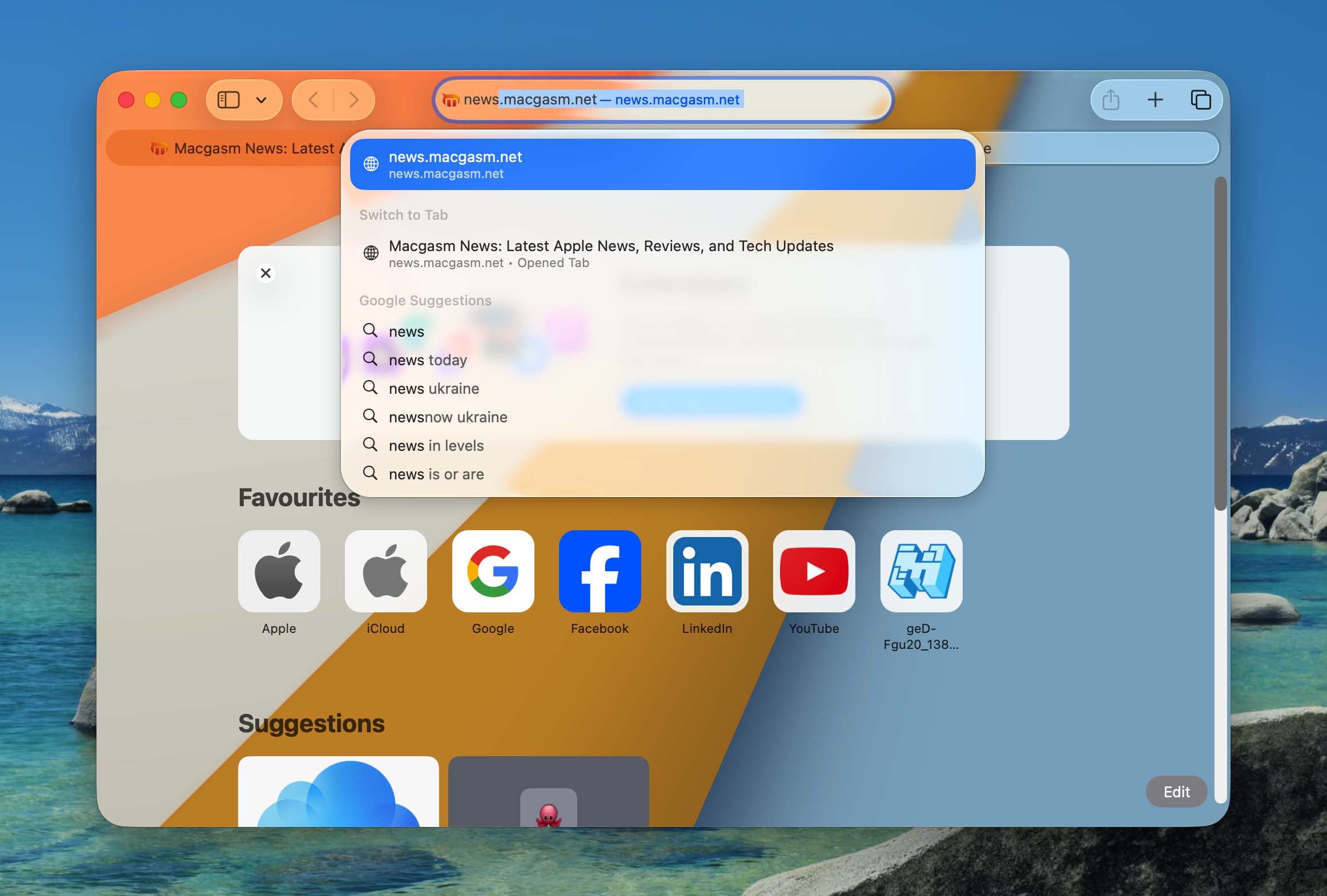Click the yellow minimize window button
Viewport: 1327px width, 896px height.
point(152,100)
